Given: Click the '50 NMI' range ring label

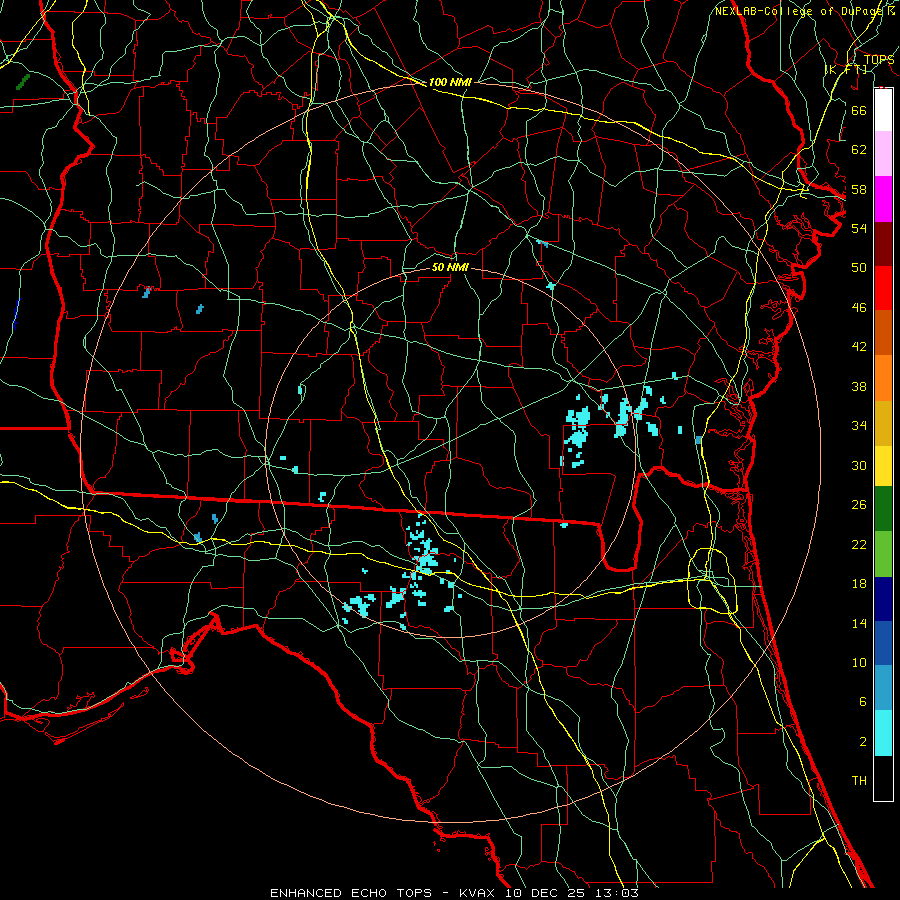Looking at the screenshot, I should (450, 267).
